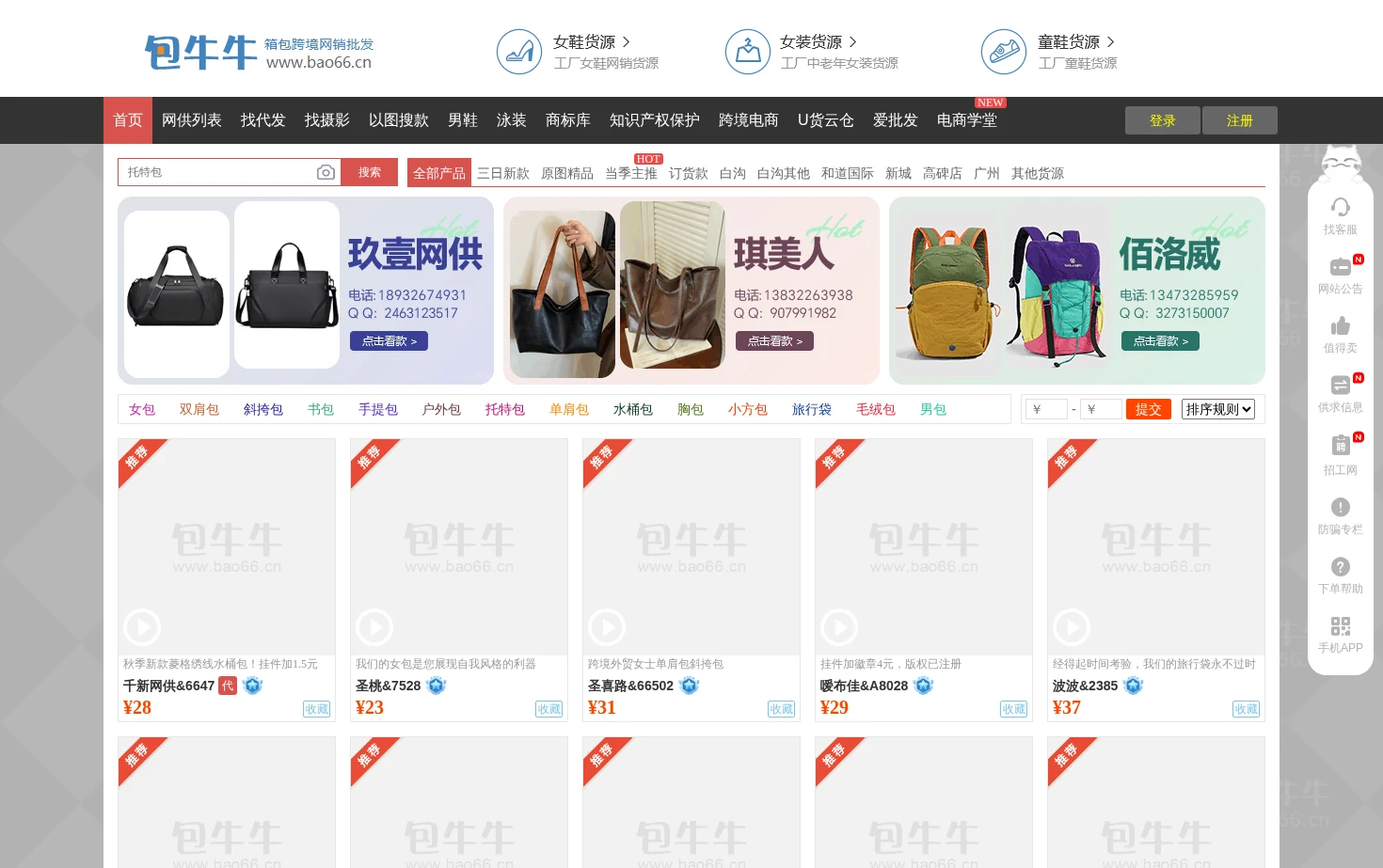Viewport: 1383px width, 868px height.
Task: Click verified badge beside 暧布佳&A8028
Action: coord(923,686)
